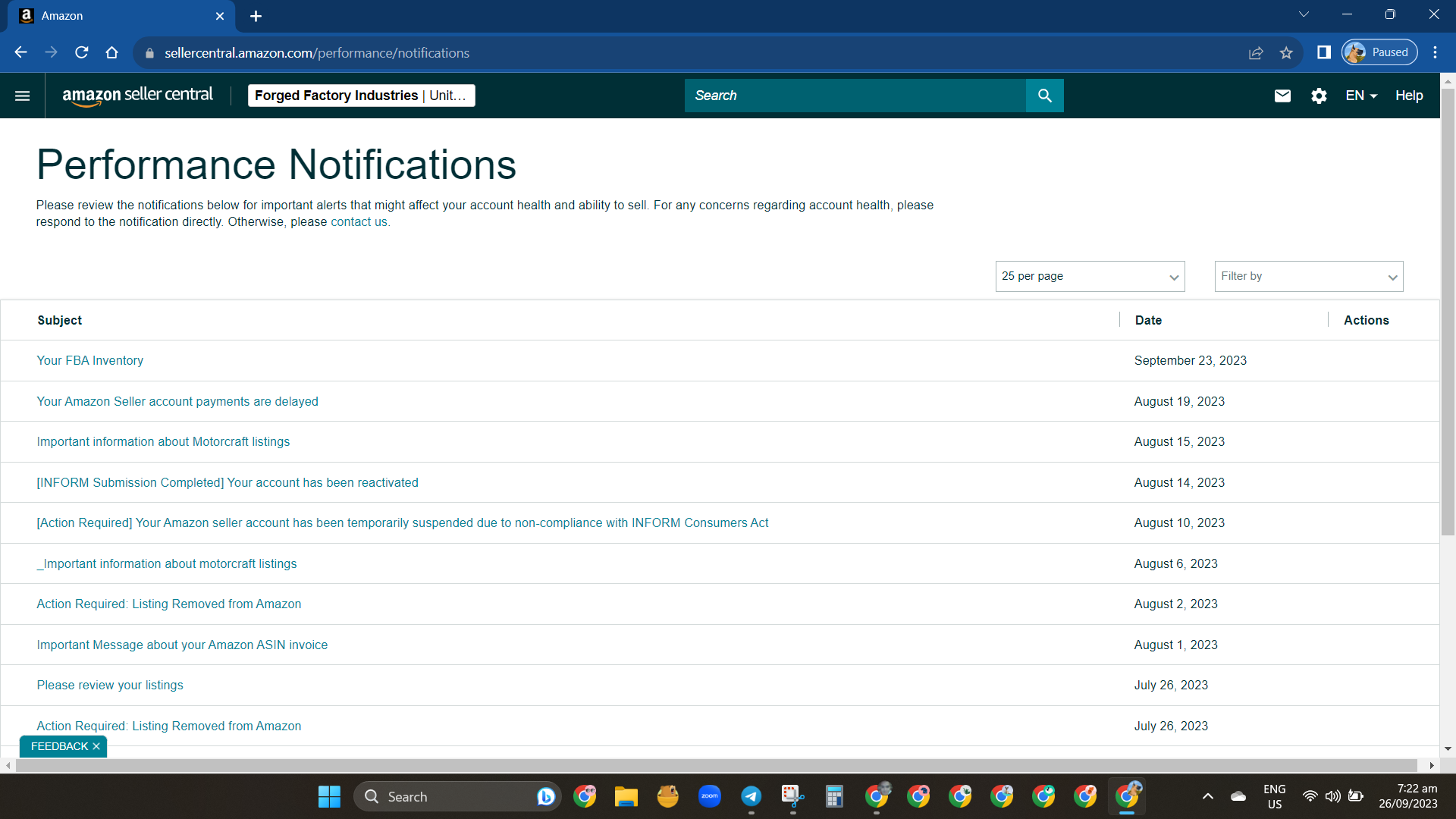Viewport: 1456px width, 819px height.
Task: Open the account has been reactivated notification
Action: coord(227,483)
